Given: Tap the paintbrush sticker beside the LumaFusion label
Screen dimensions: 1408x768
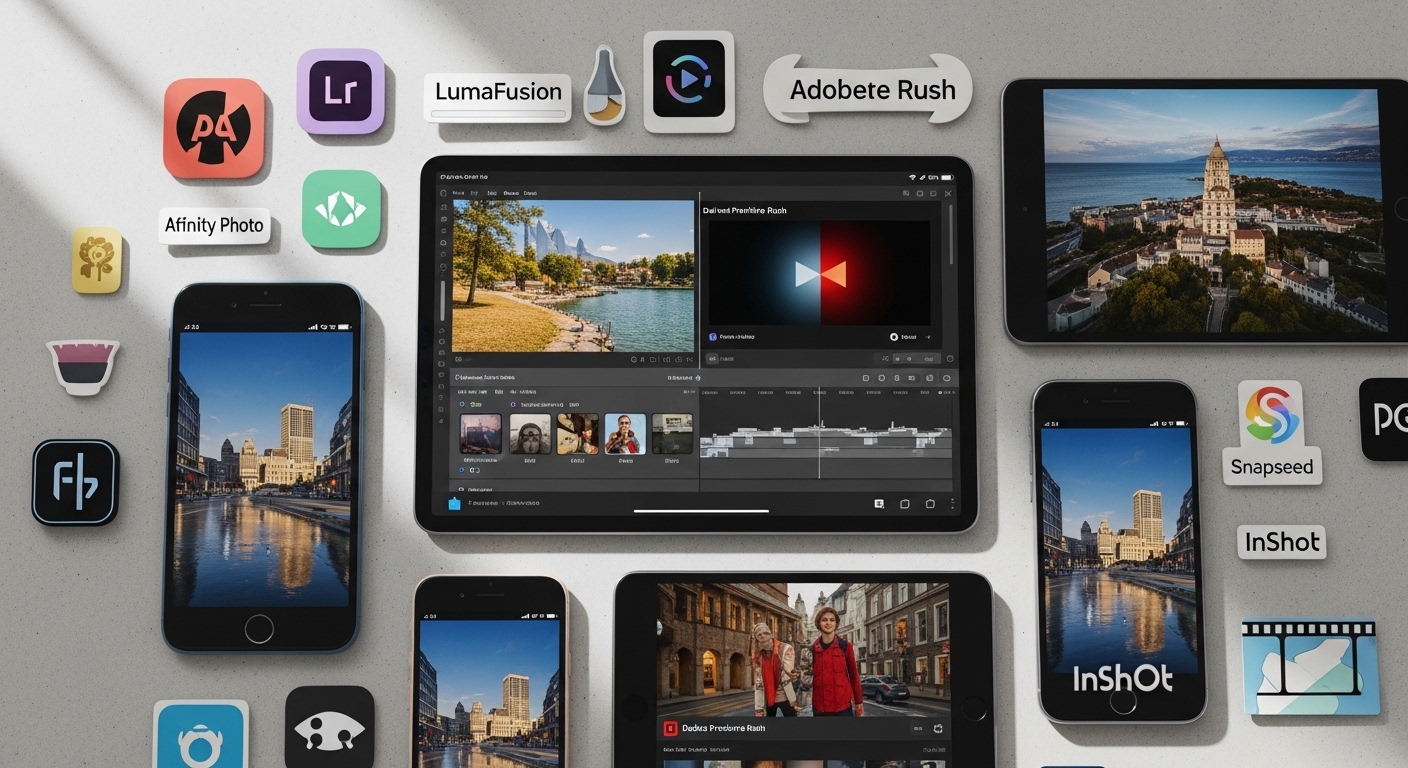Looking at the screenshot, I should tap(604, 87).
